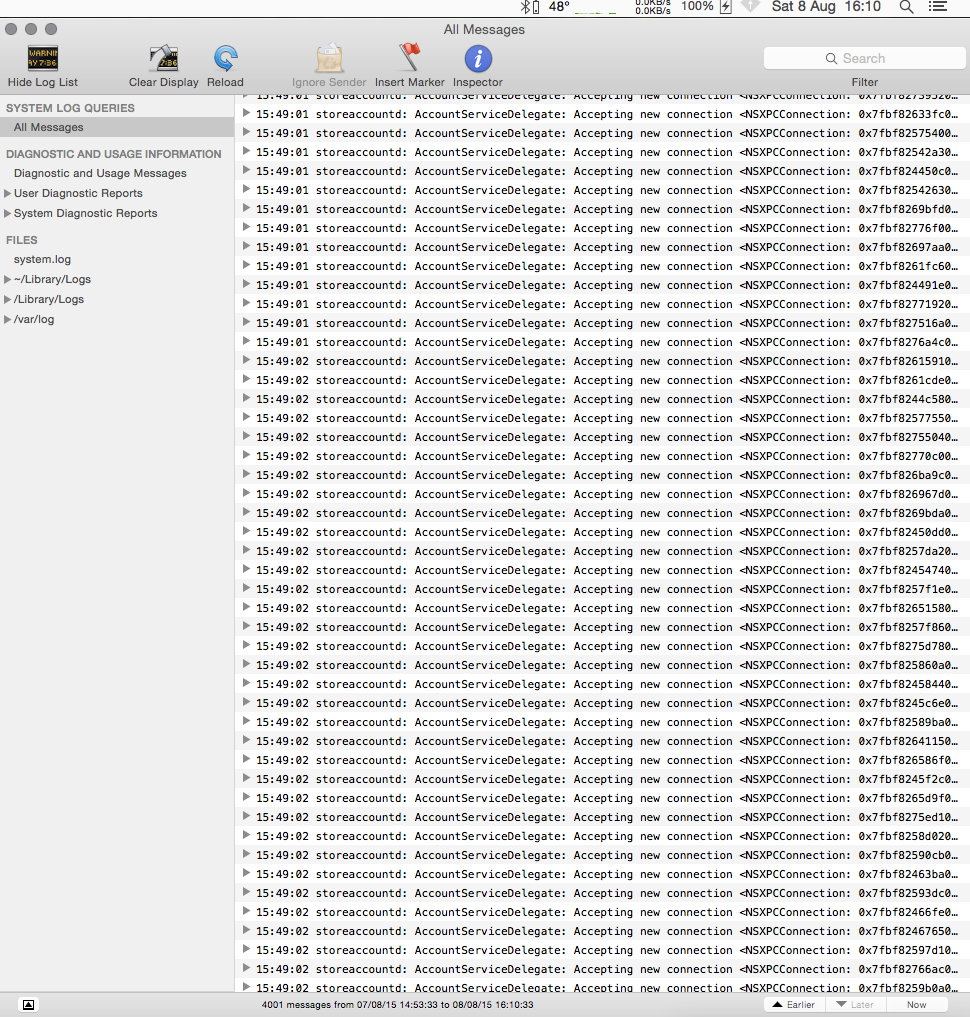The image size is (970, 1017).
Task: Select log entry ending 0x7fbf8244c580
Action: click(x=602, y=399)
